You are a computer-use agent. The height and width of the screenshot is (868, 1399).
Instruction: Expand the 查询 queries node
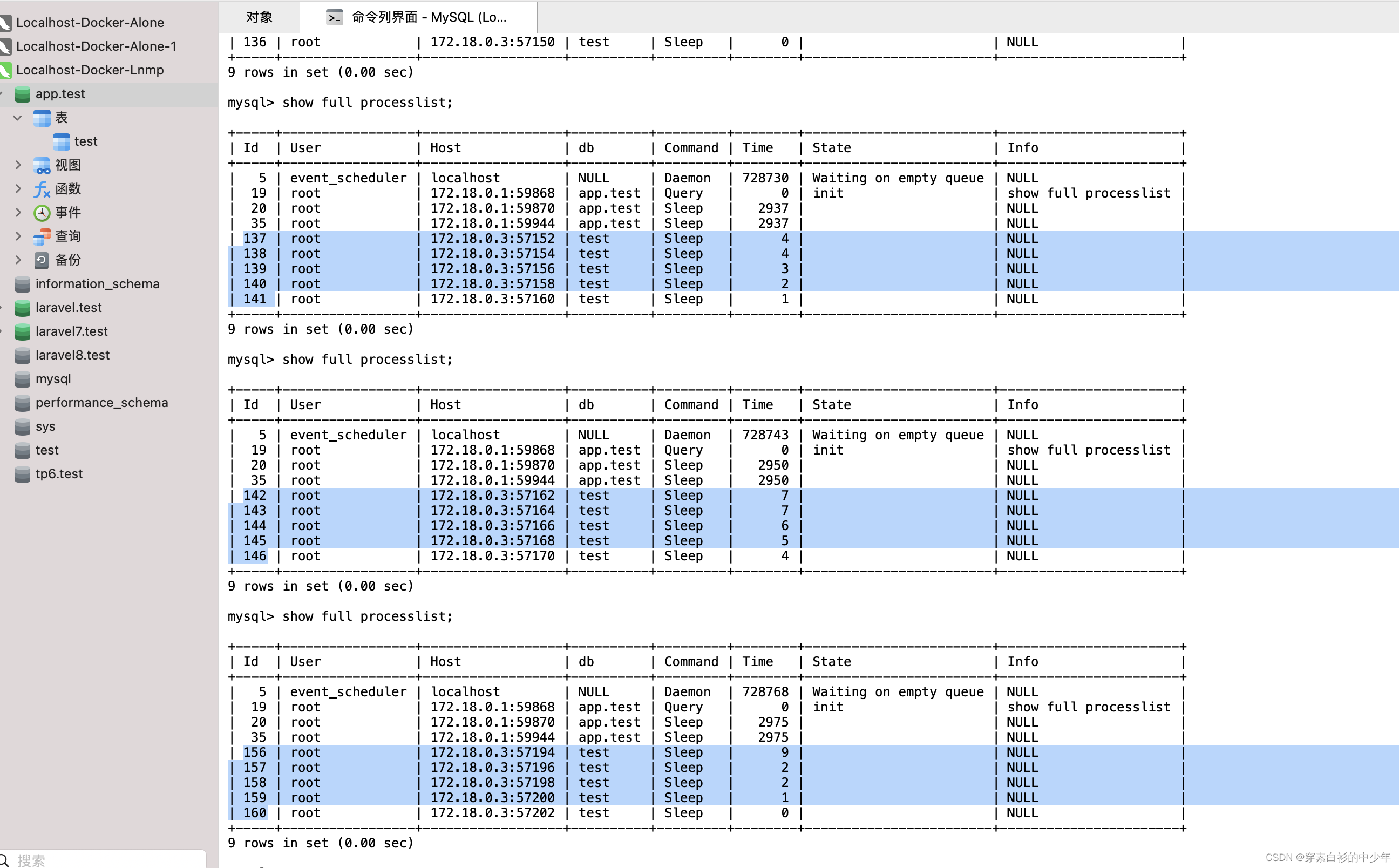(x=18, y=236)
